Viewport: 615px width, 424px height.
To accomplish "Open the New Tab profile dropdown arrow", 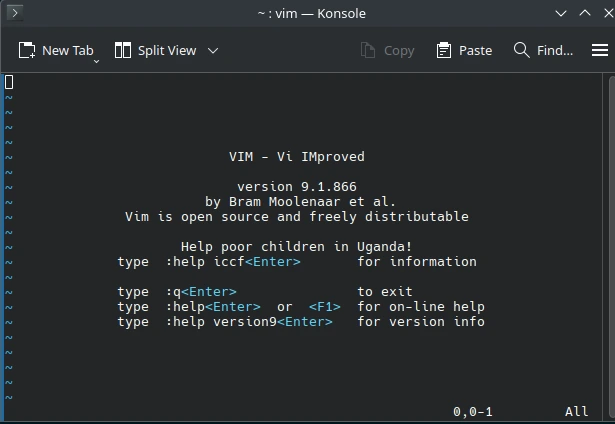I will [97, 61].
